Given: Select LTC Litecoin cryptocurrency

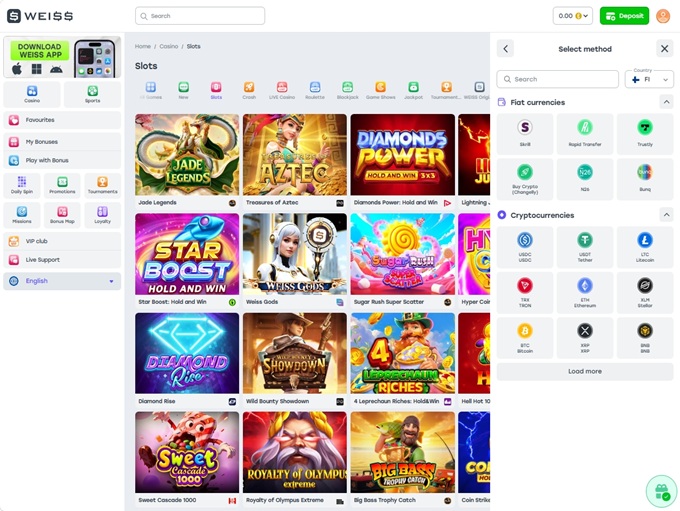Looking at the screenshot, I should pos(645,247).
